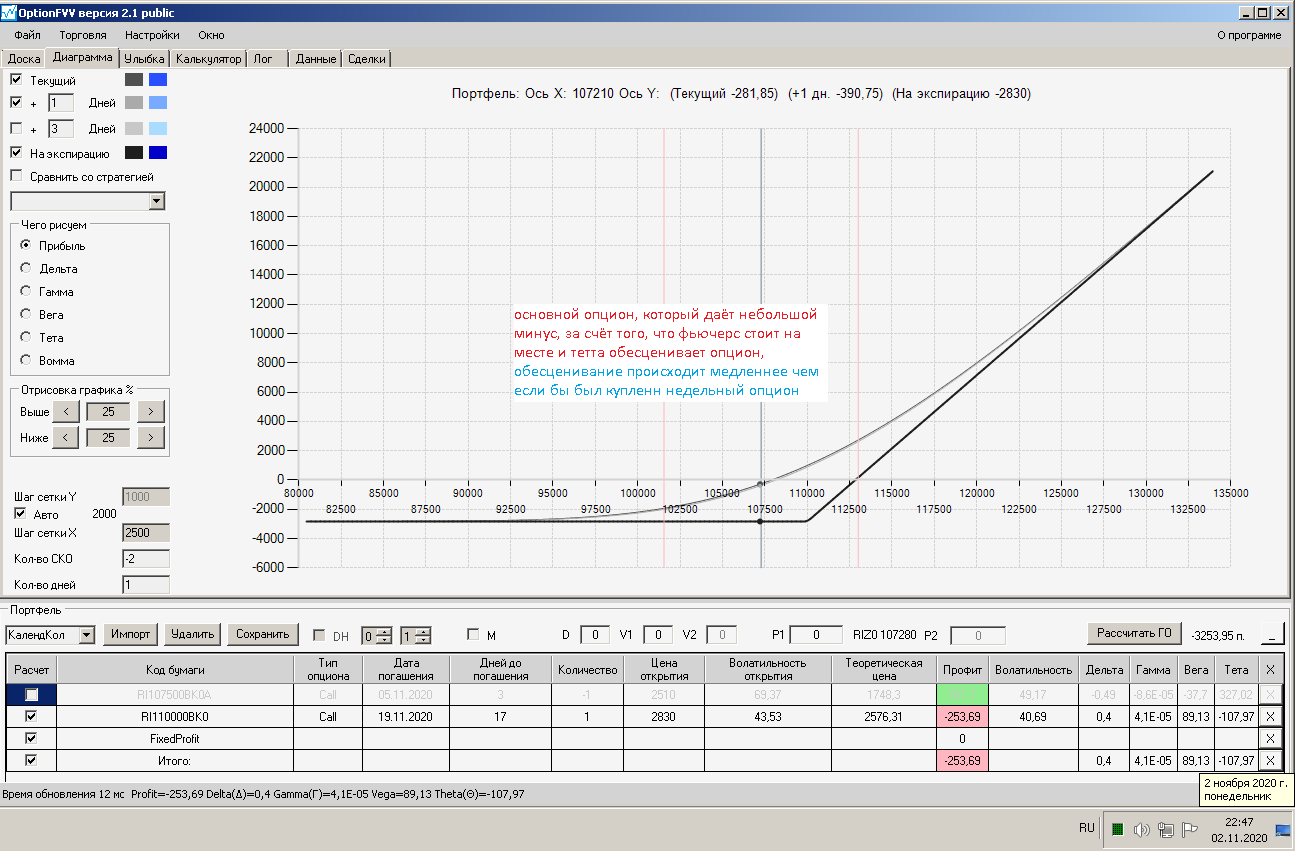Click the Кол-во дней input field
The image size is (1295, 851).
[146, 585]
